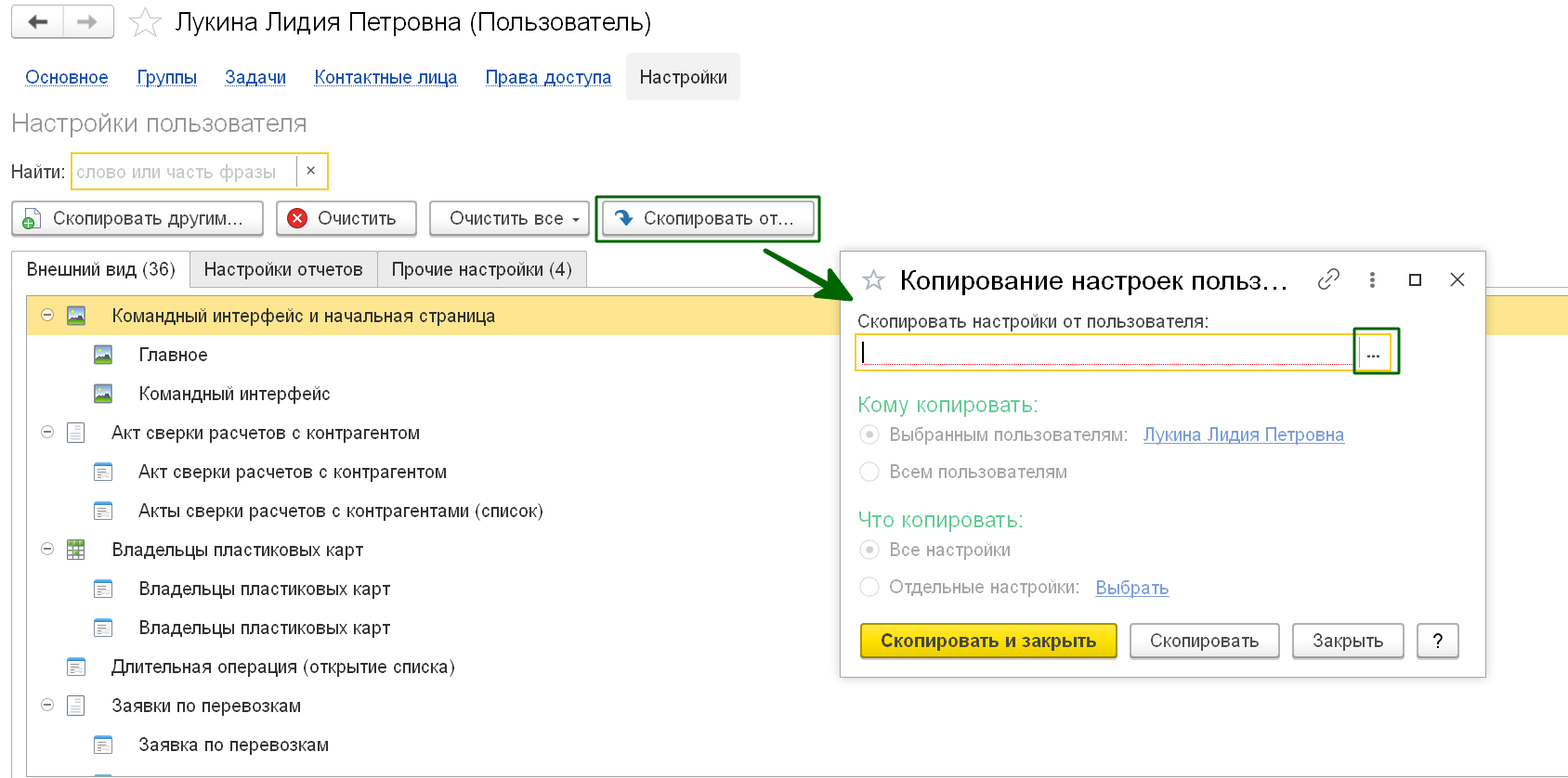This screenshot has height=778, width=1568.
Task: Focus the Найти search field
Action: tap(184, 172)
